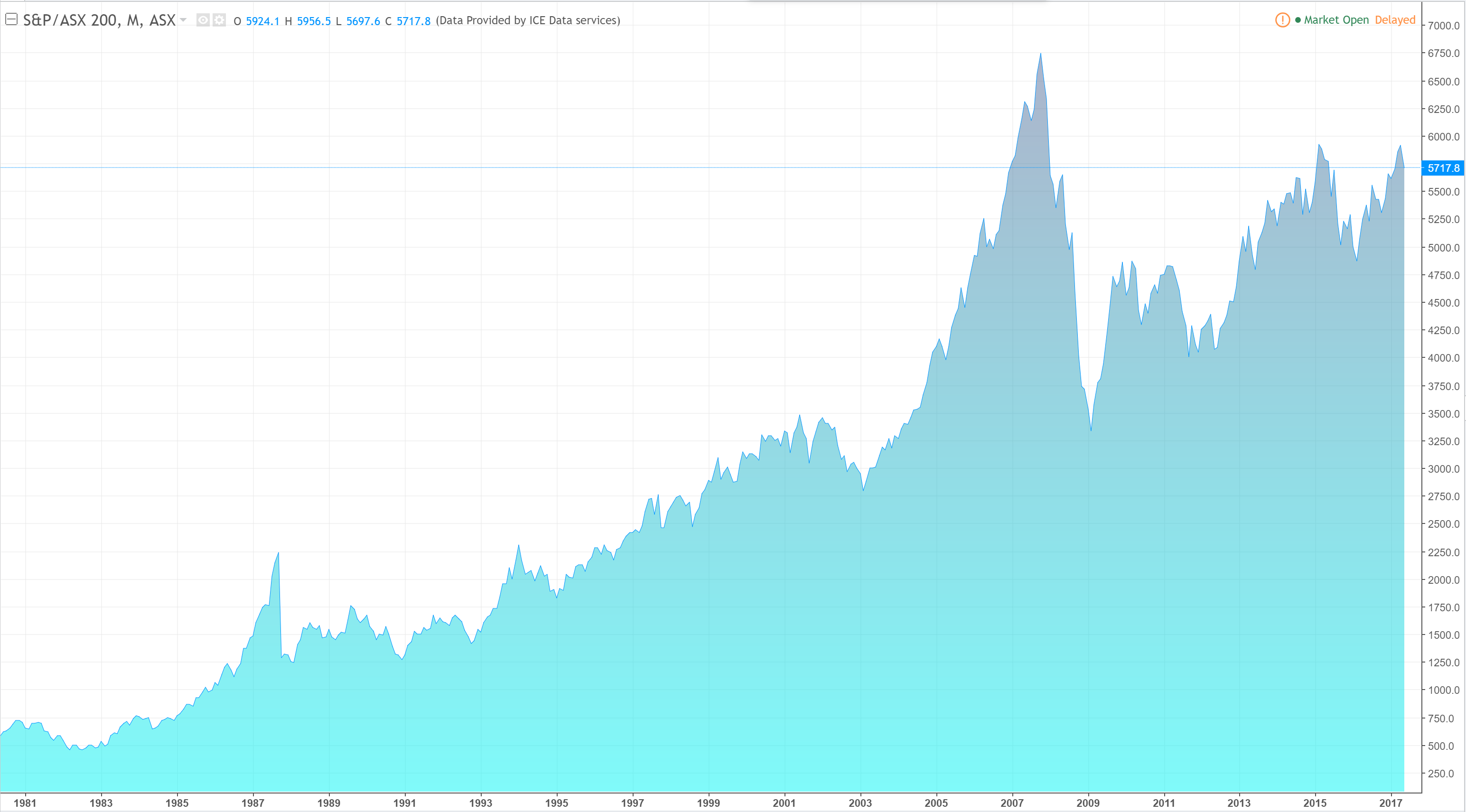Image resolution: width=1466 pixels, height=812 pixels.
Task: Click the 2017 label on time axis
Action: coord(1391,803)
